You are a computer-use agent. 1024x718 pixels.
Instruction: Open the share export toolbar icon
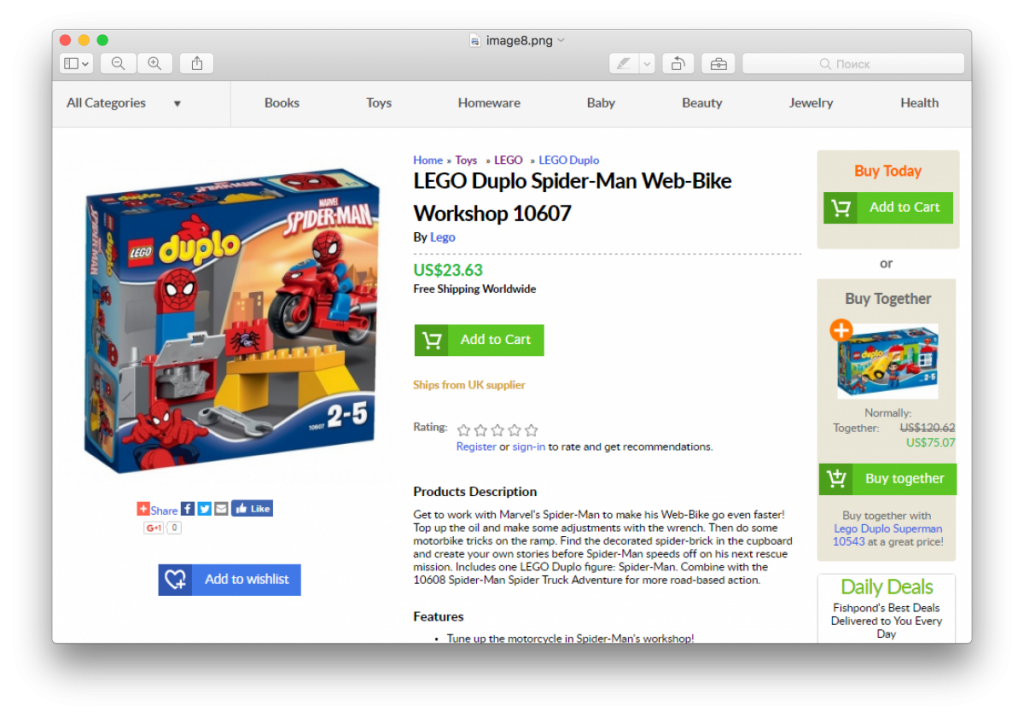coord(197,63)
